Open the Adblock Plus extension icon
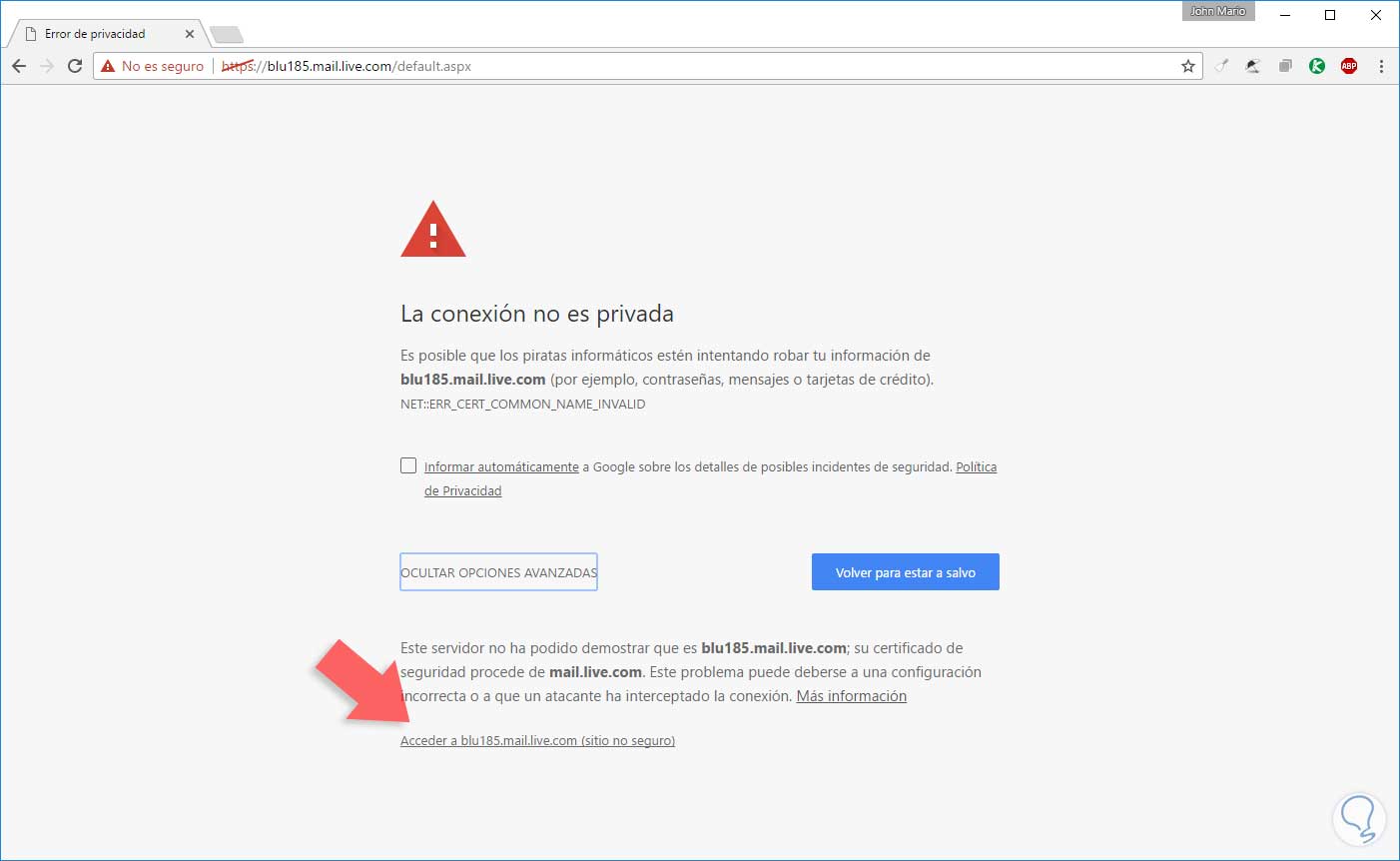 [1349, 66]
